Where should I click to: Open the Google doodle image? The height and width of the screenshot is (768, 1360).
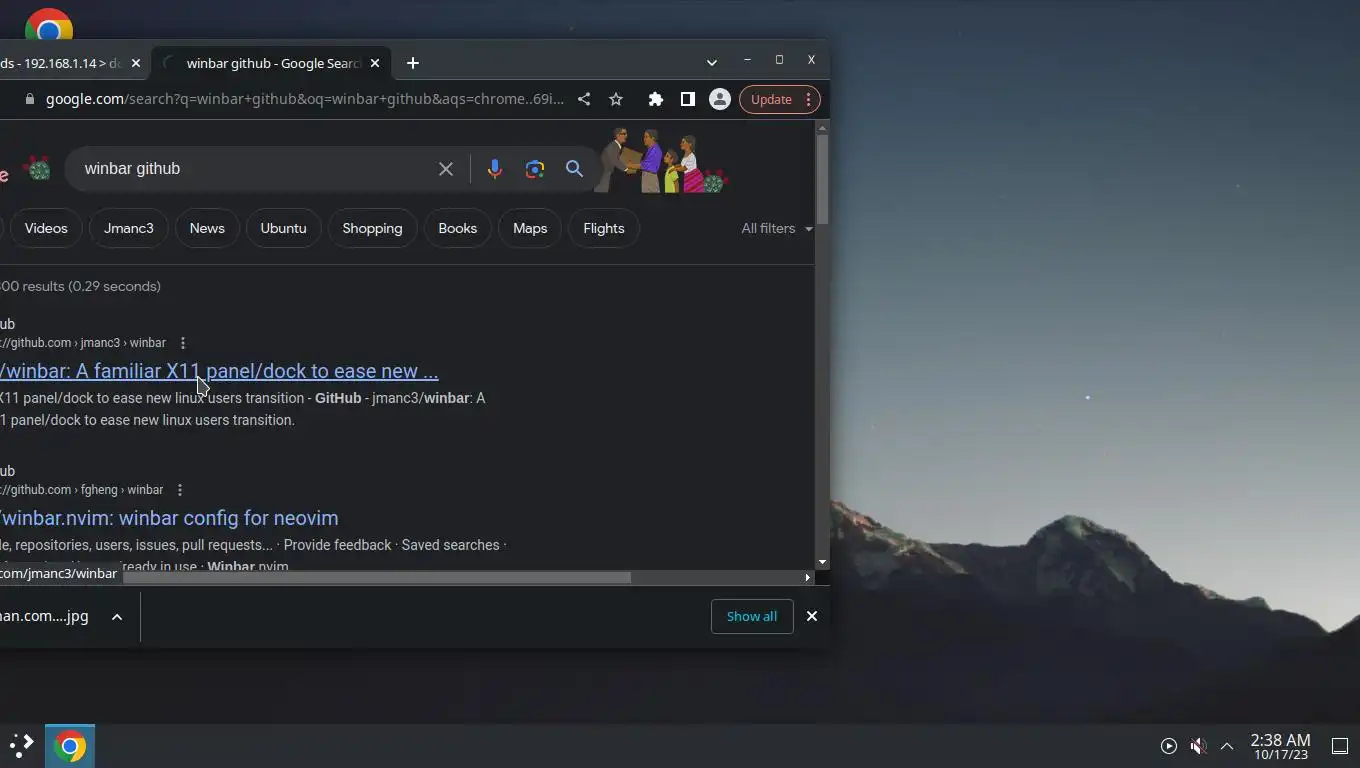tap(660, 160)
